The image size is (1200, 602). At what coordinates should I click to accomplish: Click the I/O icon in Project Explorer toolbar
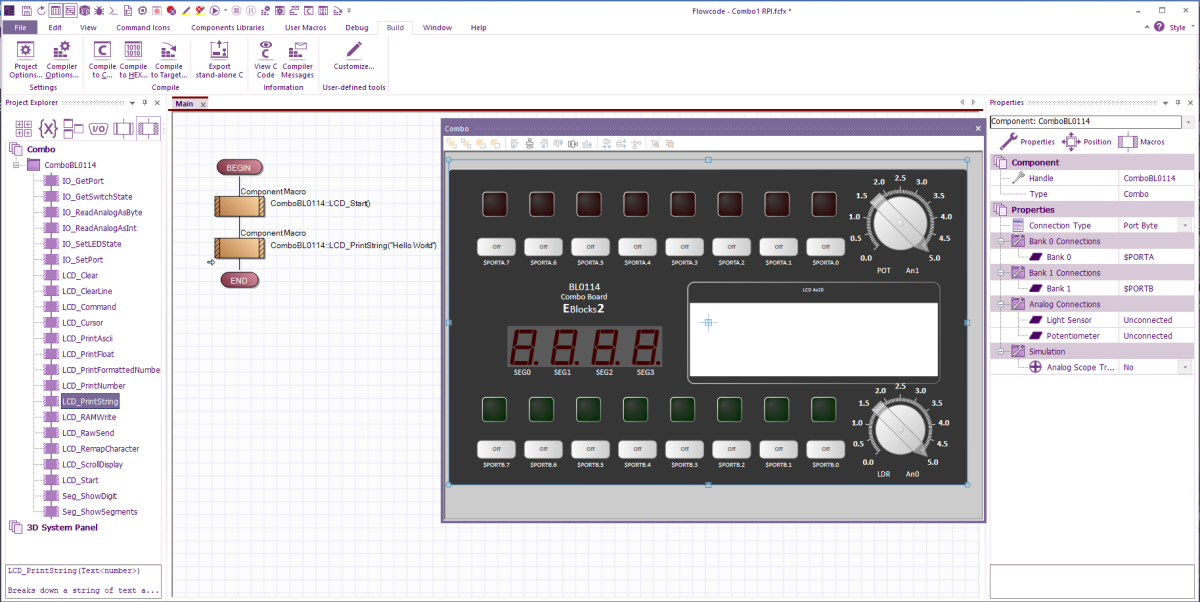point(100,128)
